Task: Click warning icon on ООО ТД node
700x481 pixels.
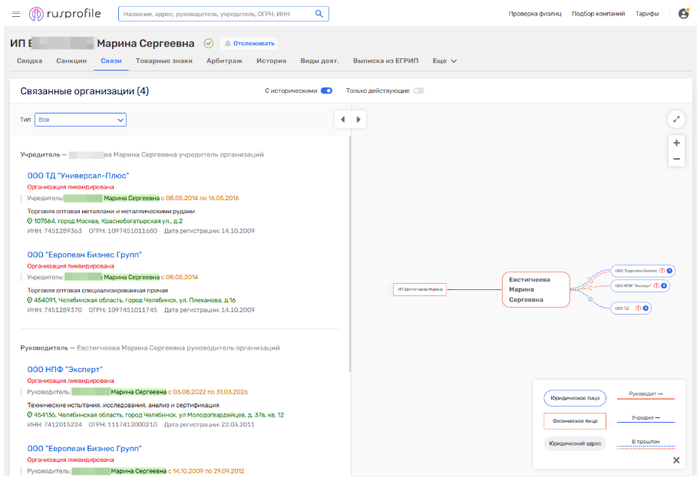Action: pos(638,308)
